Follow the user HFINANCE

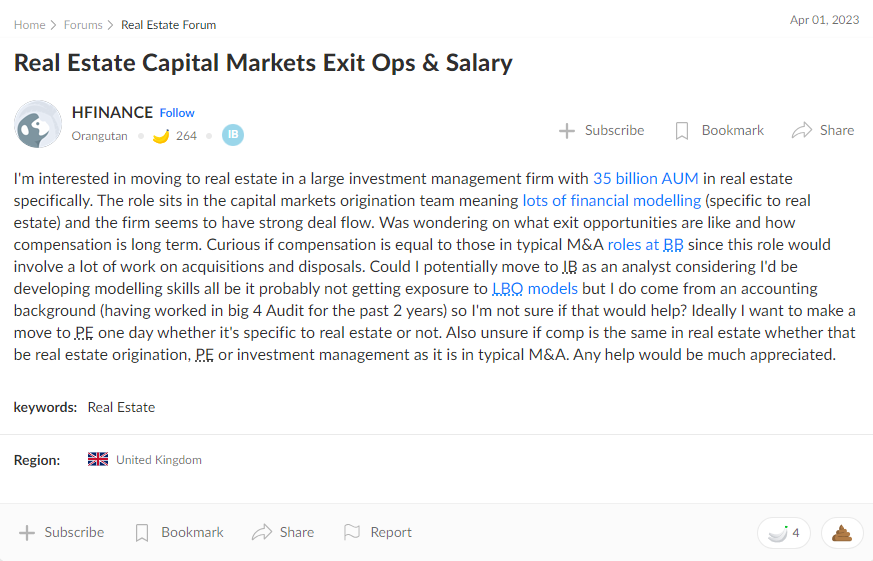(177, 113)
